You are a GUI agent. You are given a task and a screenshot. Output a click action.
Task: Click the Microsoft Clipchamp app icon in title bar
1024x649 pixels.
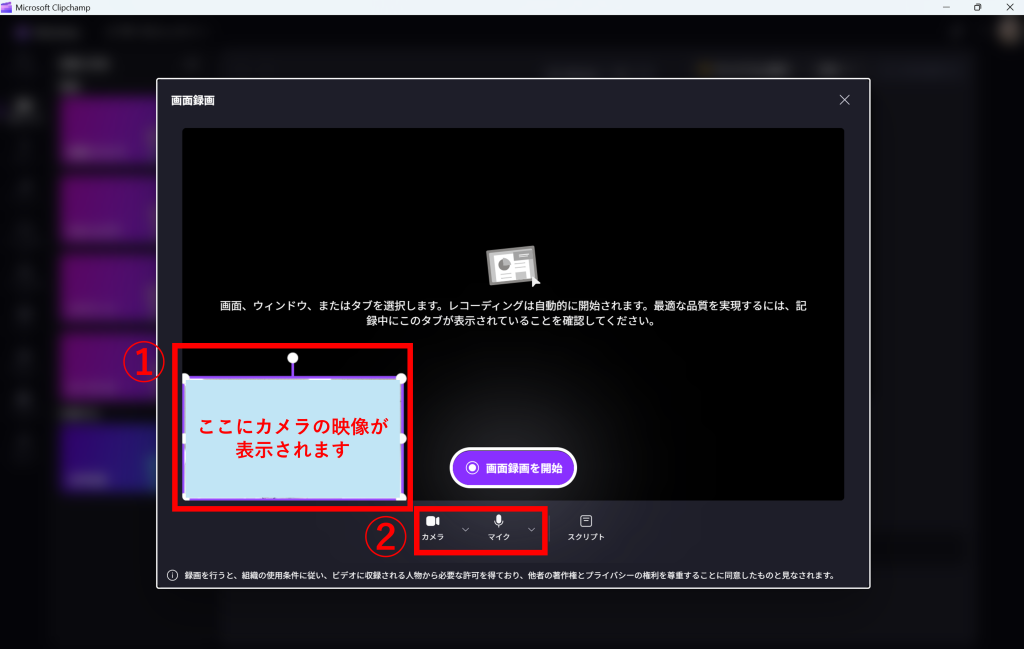click(7, 7)
